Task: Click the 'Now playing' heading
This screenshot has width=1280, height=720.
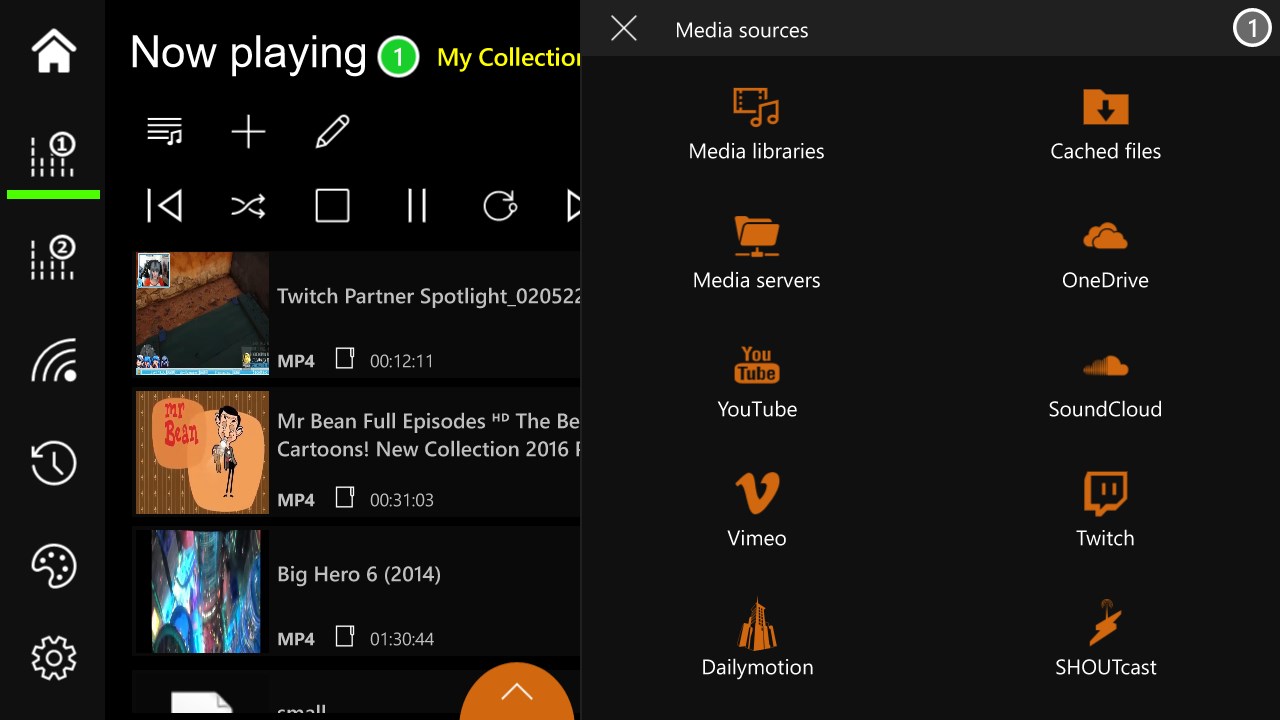Action: (248, 52)
